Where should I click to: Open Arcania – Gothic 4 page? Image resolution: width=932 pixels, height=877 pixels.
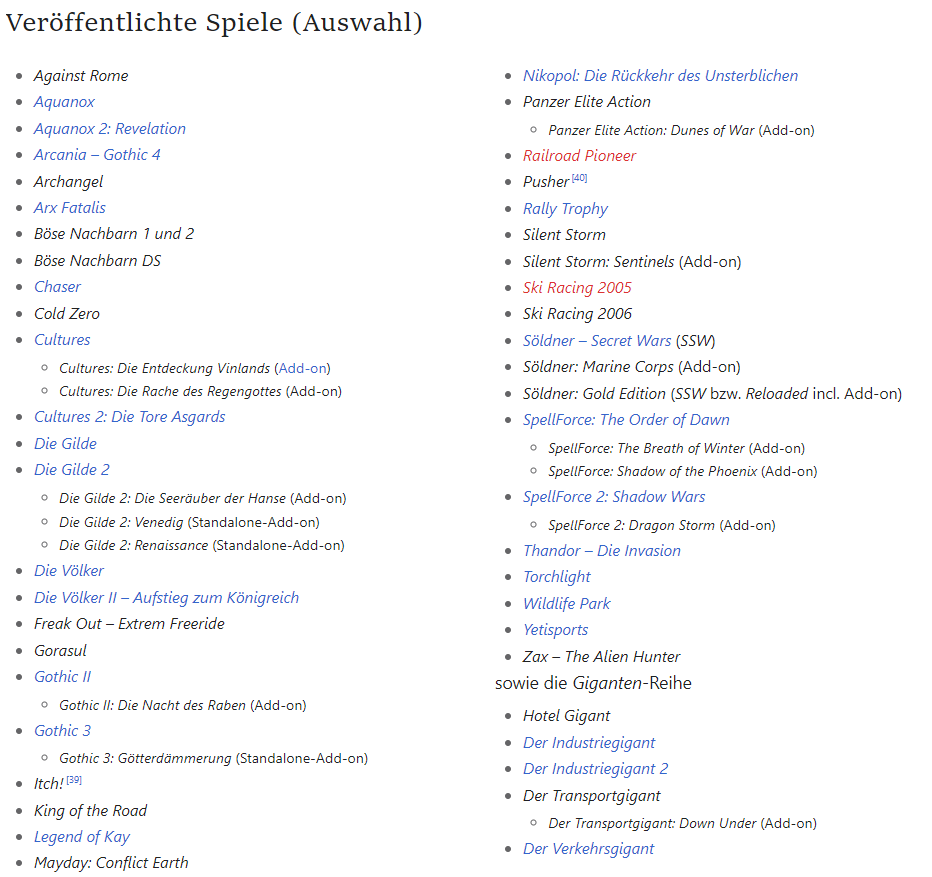pos(97,155)
